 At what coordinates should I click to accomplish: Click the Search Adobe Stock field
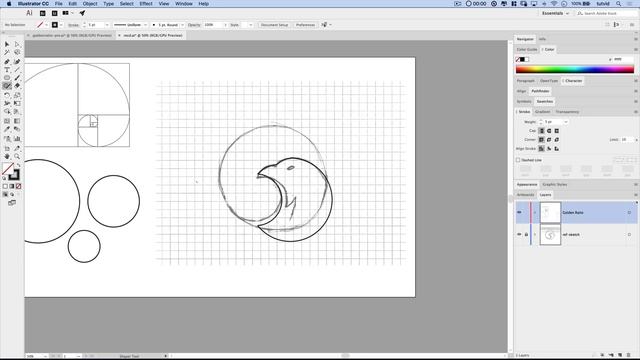pyautogui.click(x=606, y=13)
